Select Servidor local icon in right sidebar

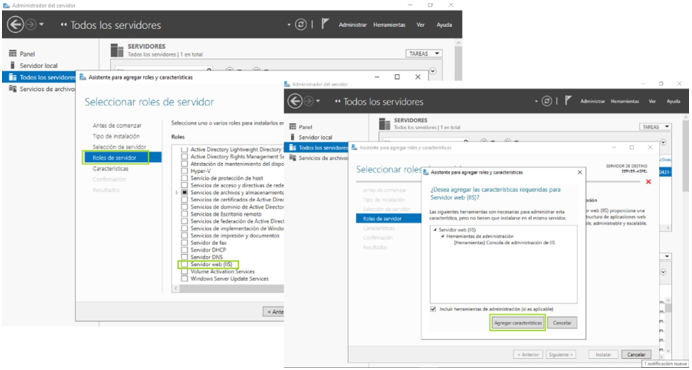click(x=292, y=137)
